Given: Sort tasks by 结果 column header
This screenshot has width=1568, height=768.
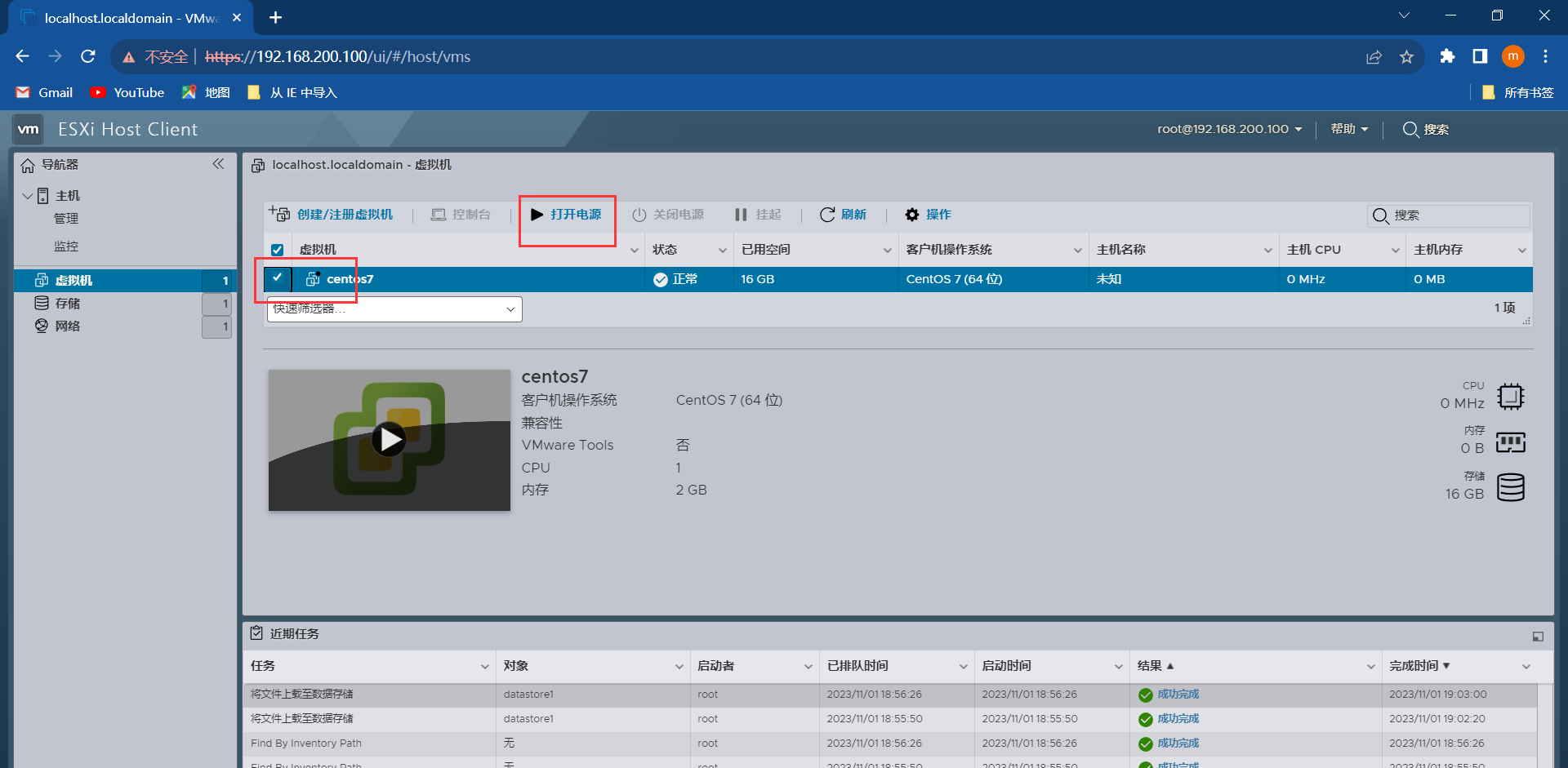Looking at the screenshot, I should point(1149,666).
